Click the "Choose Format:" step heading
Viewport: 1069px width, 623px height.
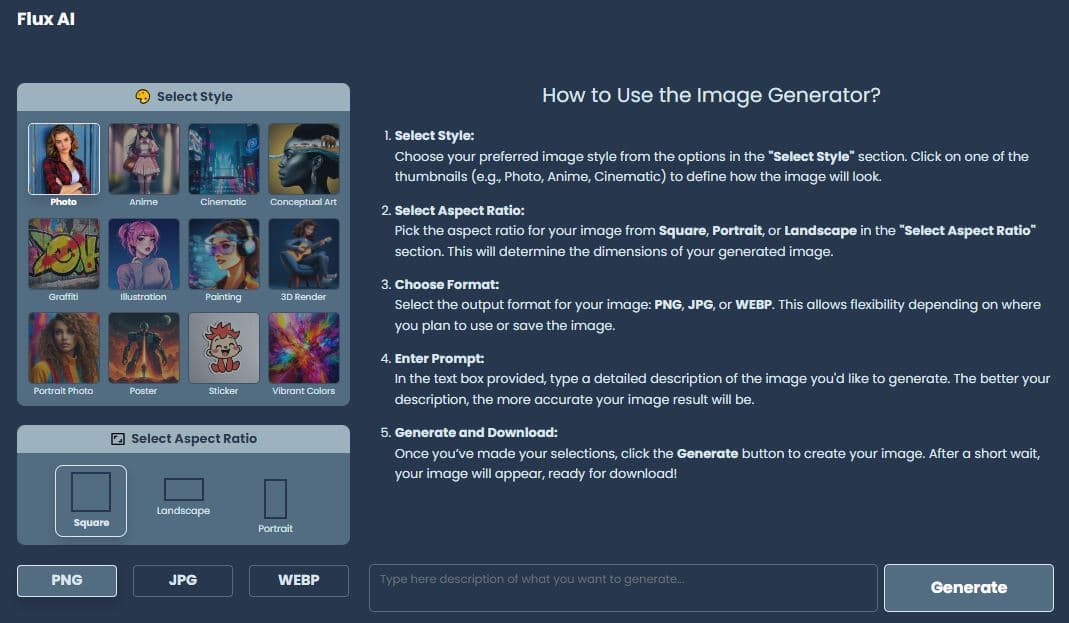(447, 284)
